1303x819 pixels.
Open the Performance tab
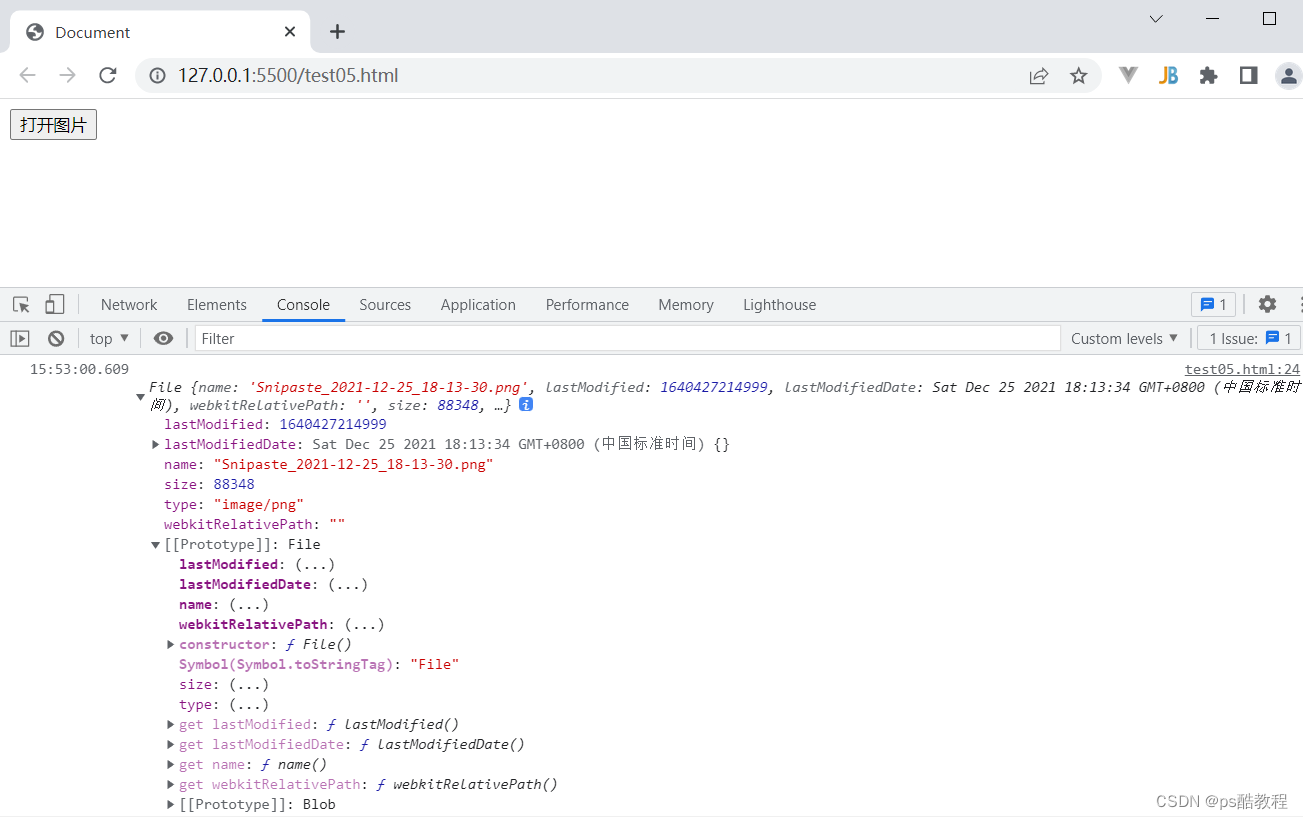587,305
